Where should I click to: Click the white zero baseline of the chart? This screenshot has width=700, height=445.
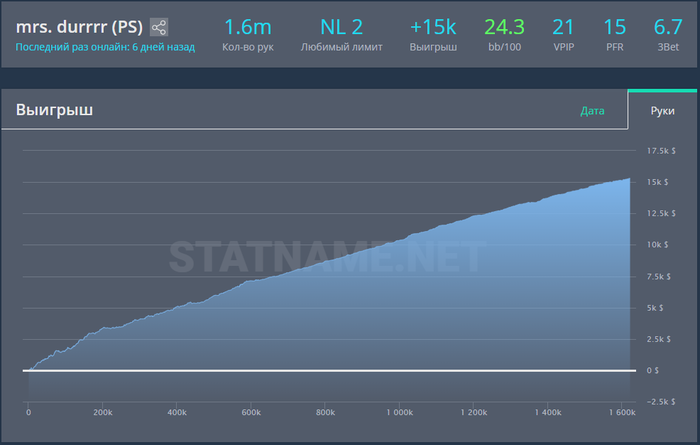(x=330, y=370)
